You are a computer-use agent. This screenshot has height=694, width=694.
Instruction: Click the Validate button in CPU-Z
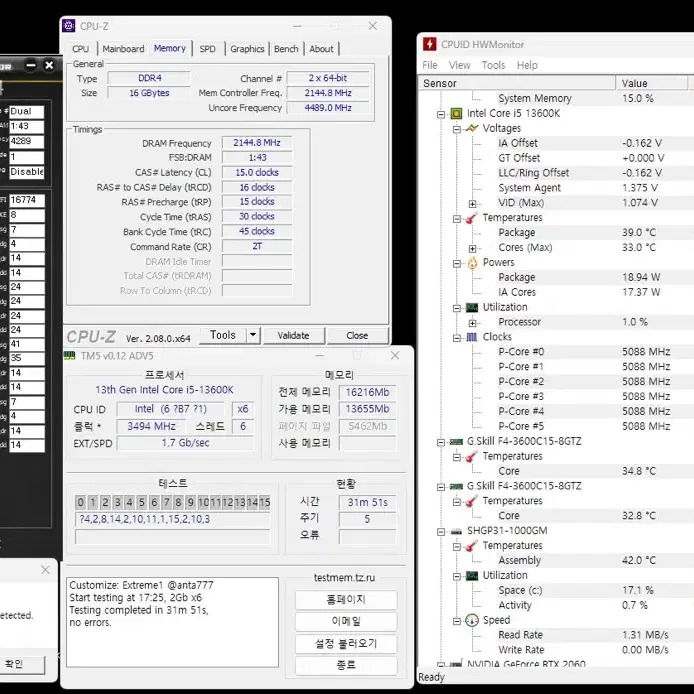click(293, 335)
